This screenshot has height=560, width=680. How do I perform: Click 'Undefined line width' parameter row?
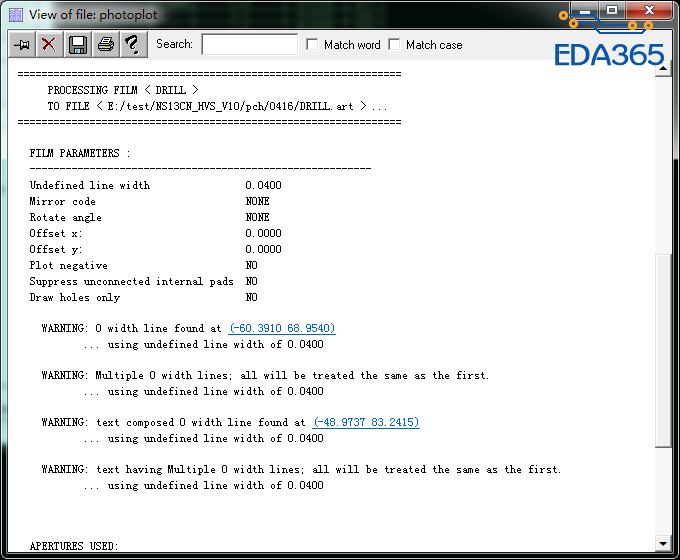(155, 186)
